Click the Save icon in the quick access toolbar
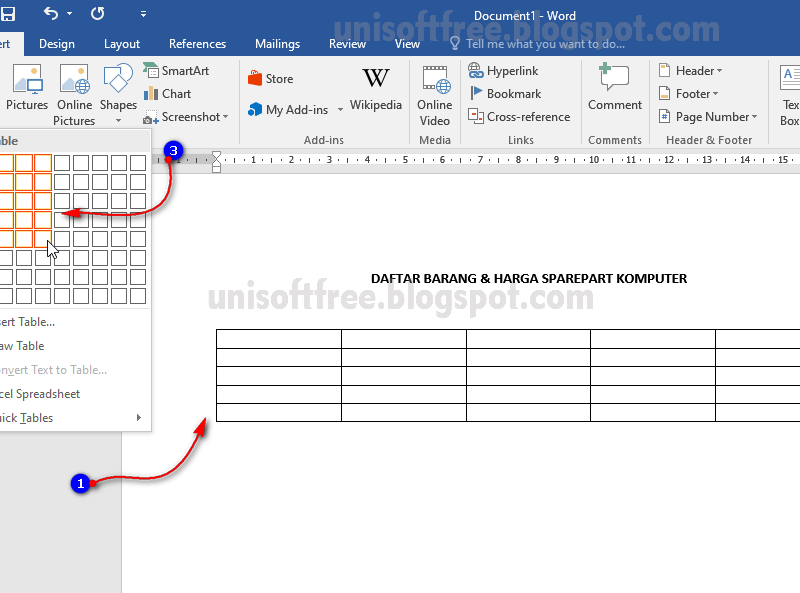800x593 pixels. (x=8, y=13)
